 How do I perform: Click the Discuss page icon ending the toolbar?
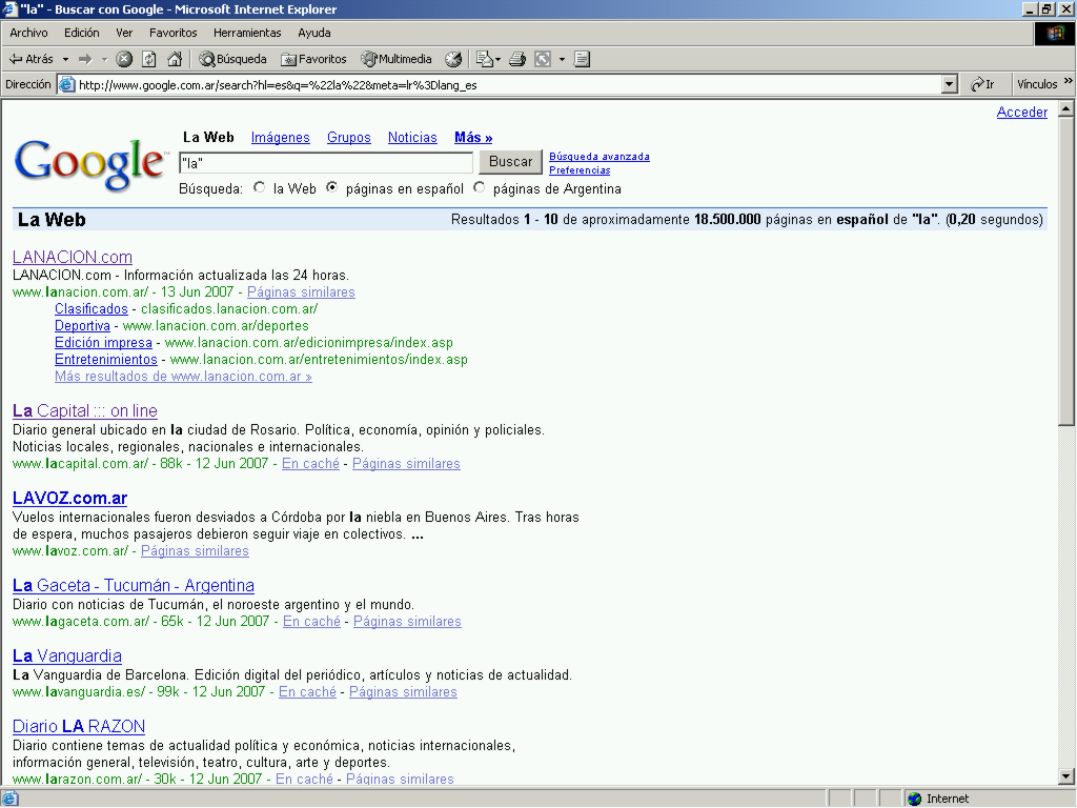[x=582, y=59]
